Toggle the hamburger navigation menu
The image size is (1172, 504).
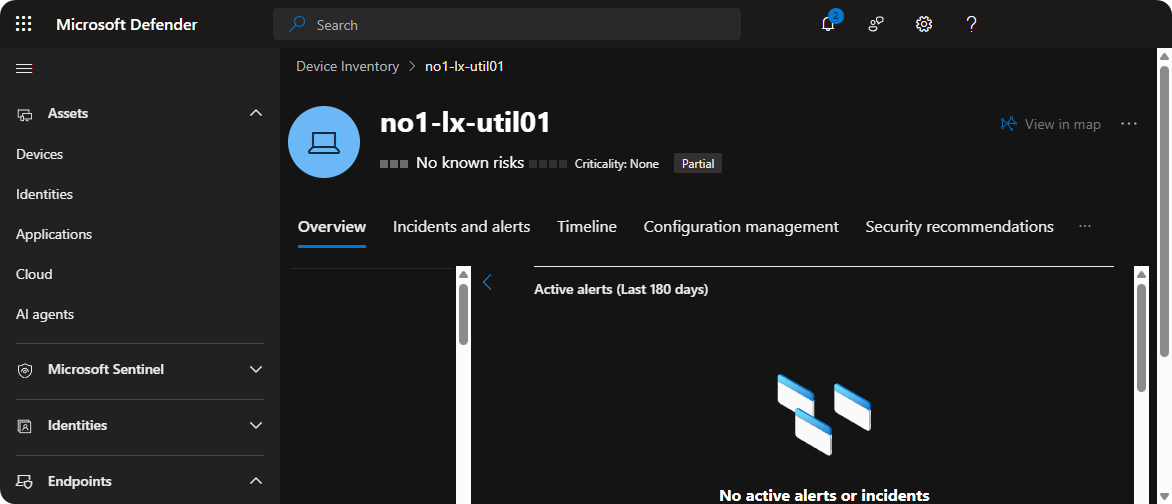point(24,68)
